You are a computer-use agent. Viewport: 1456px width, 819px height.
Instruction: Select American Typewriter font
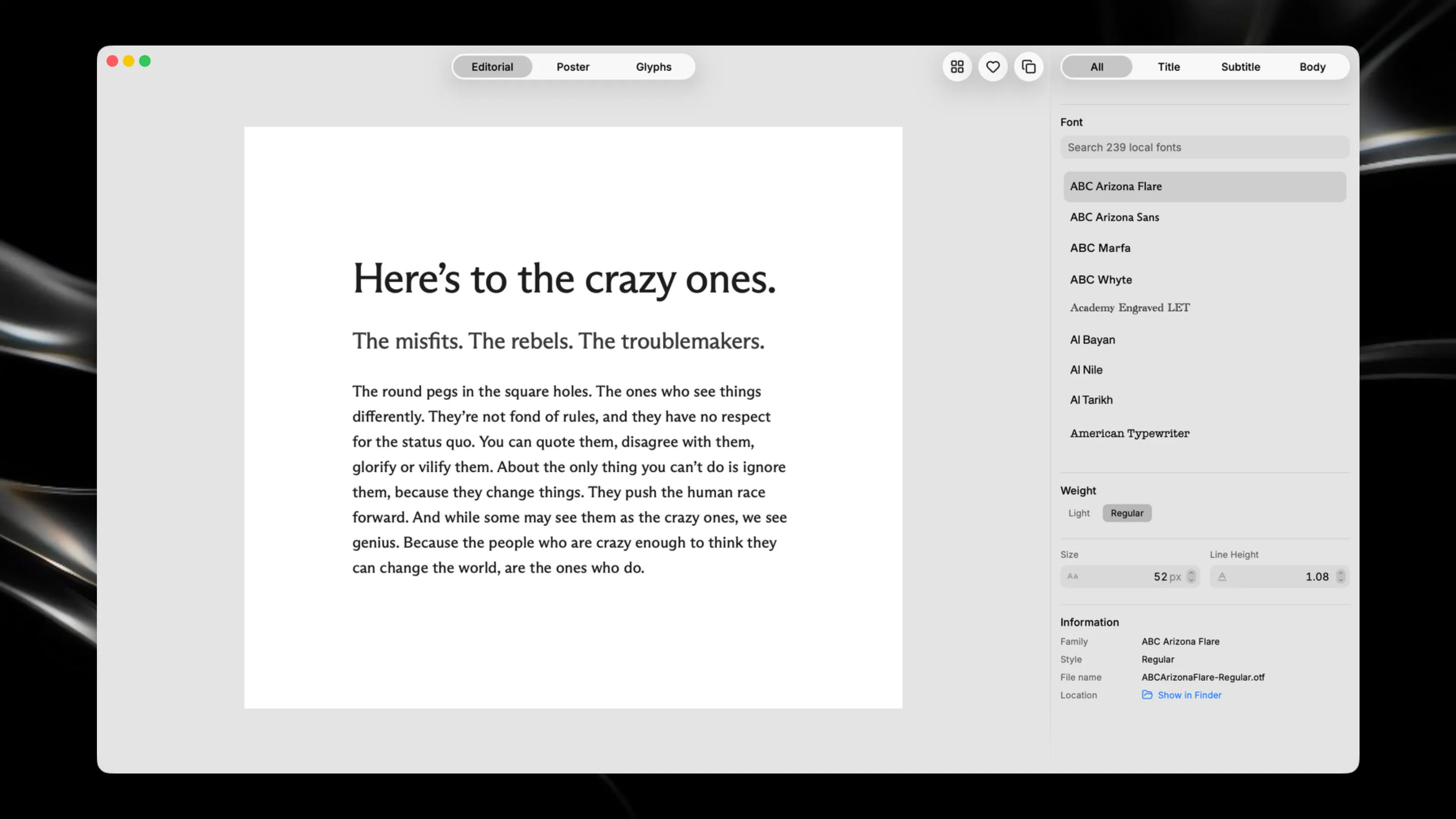(1204, 434)
